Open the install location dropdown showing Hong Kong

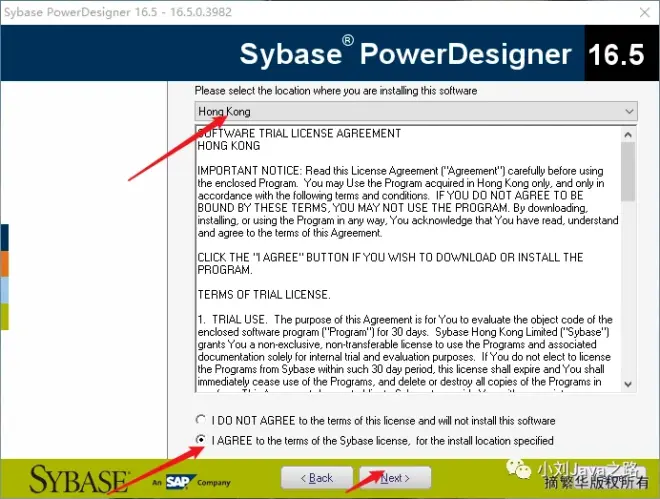pos(416,111)
